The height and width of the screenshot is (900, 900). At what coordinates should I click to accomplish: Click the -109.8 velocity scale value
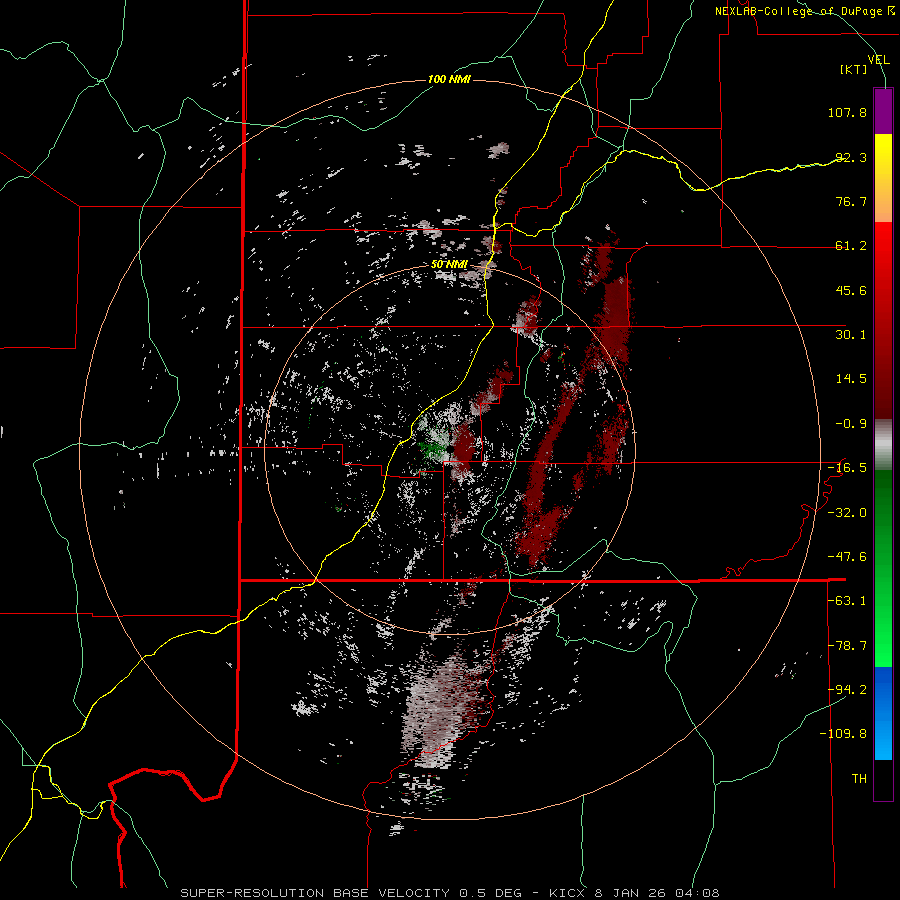coord(843,734)
